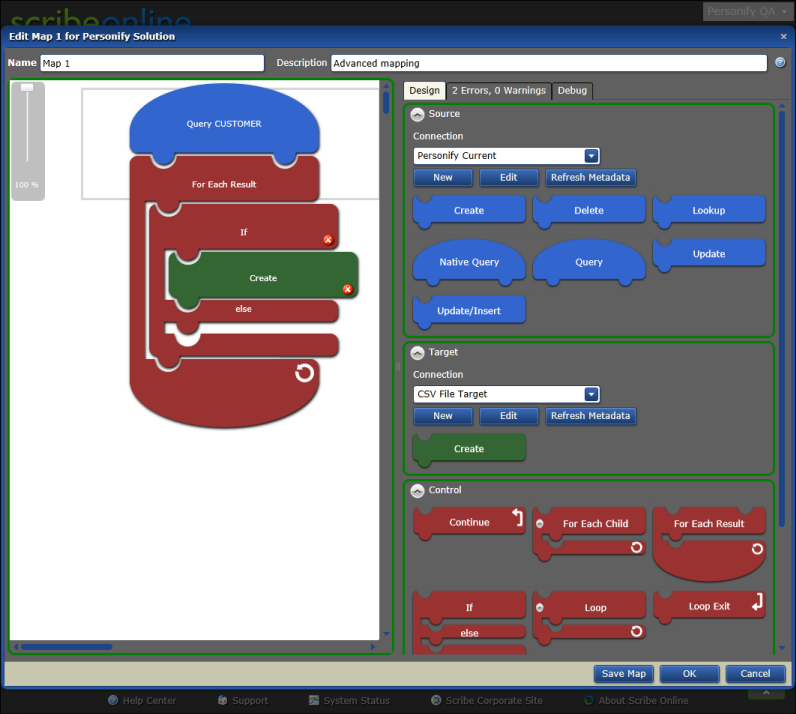Click the Cancel button
This screenshot has width=796, height=714.
tap(755, 674)
